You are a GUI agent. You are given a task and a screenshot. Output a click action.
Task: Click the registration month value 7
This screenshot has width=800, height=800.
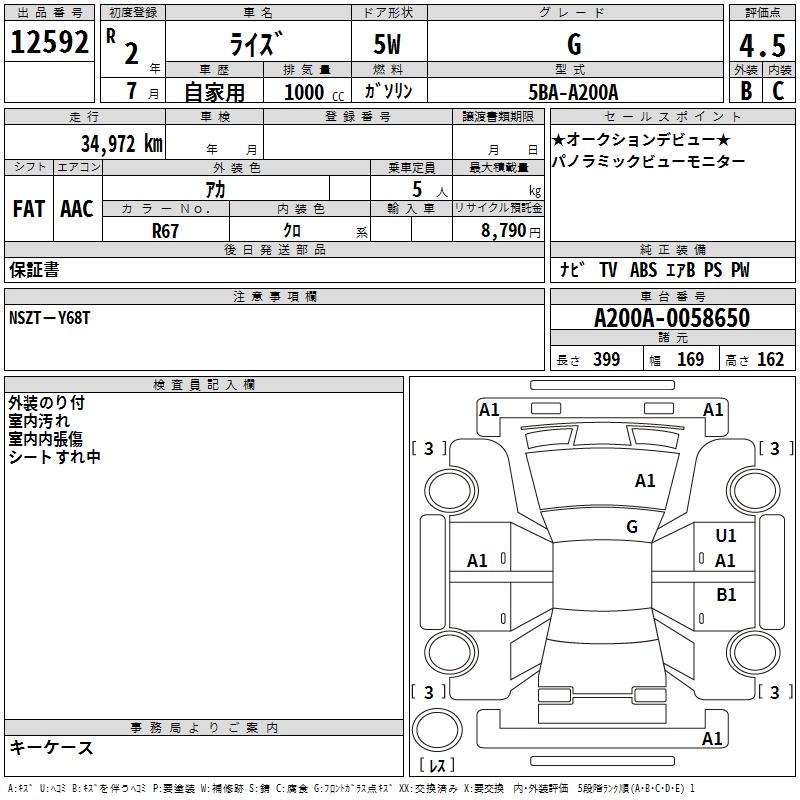click(132, 91)
